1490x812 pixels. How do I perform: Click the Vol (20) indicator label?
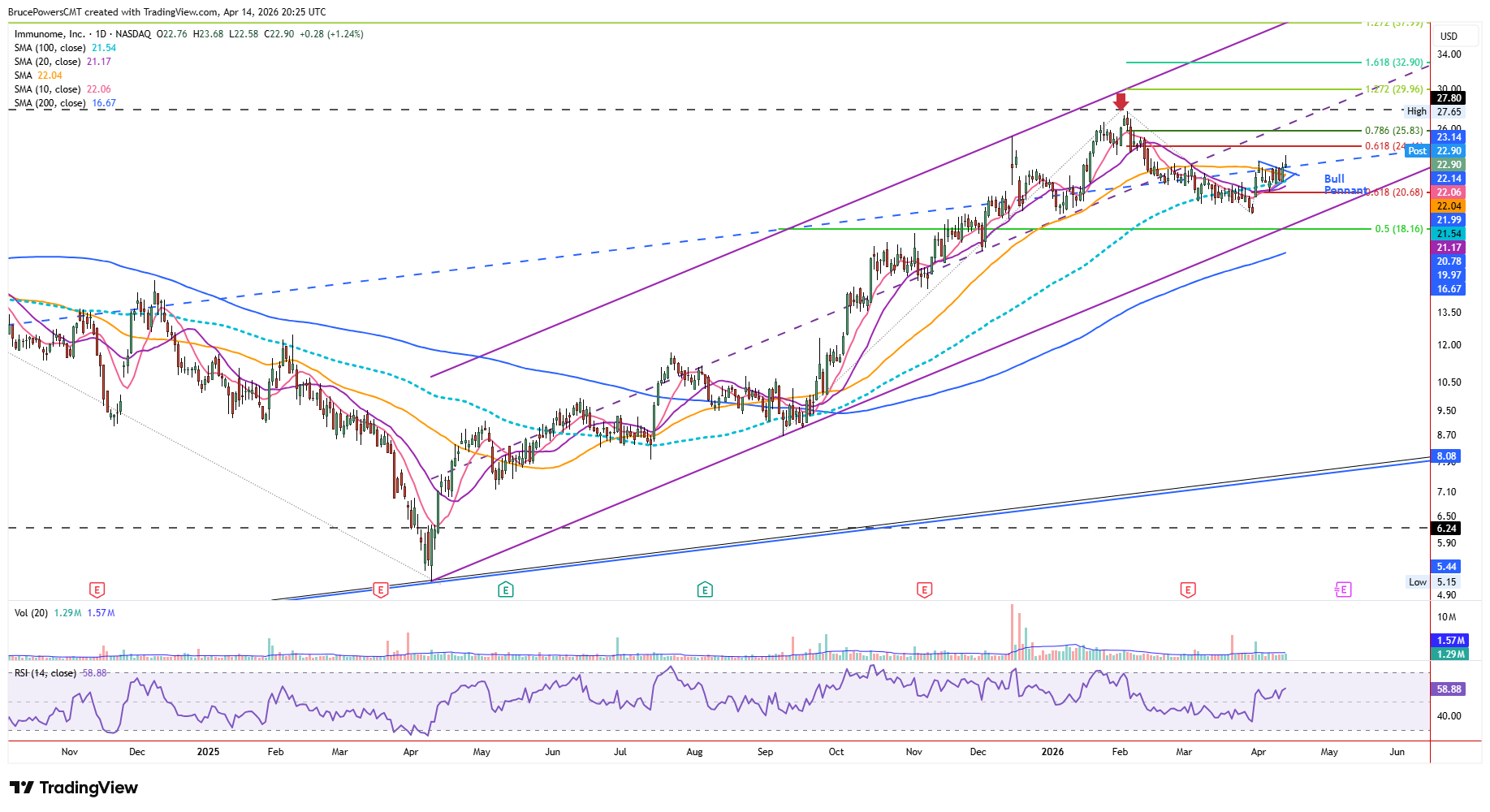[x=31, y=613]
